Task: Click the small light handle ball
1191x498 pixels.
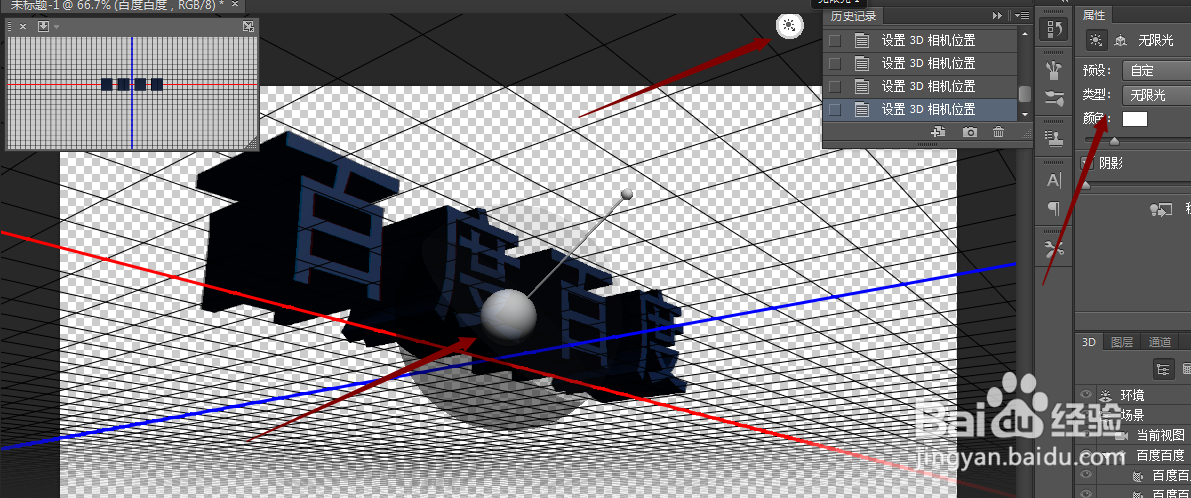Action: [627, 195]
